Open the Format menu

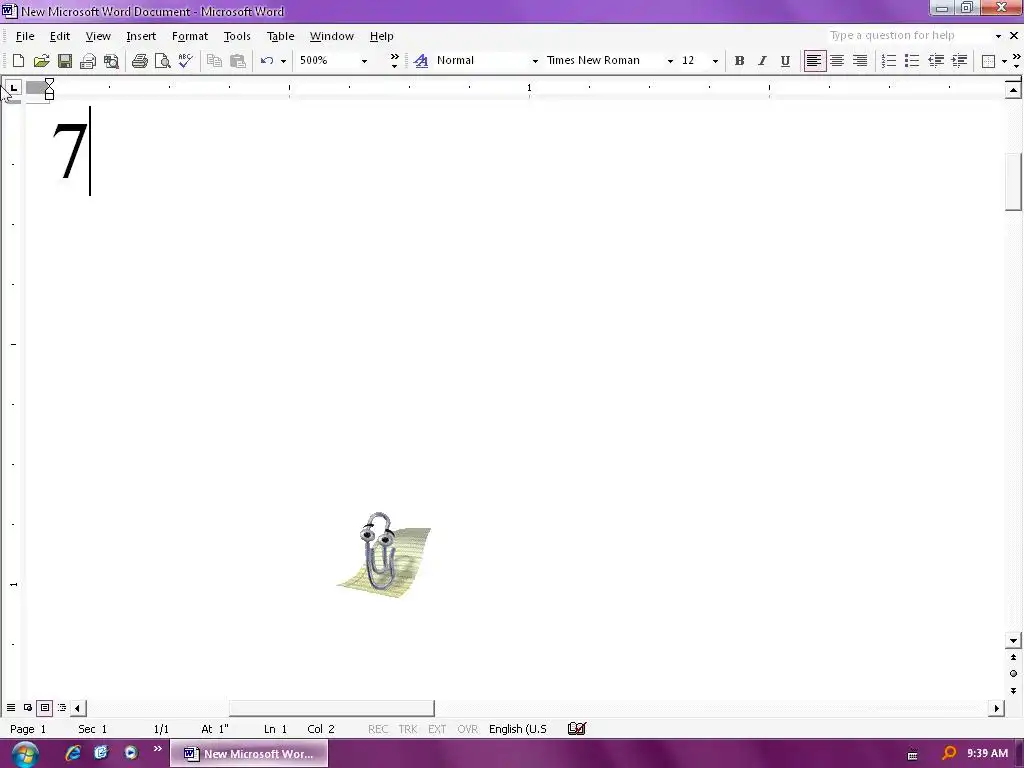pos(189,36)
